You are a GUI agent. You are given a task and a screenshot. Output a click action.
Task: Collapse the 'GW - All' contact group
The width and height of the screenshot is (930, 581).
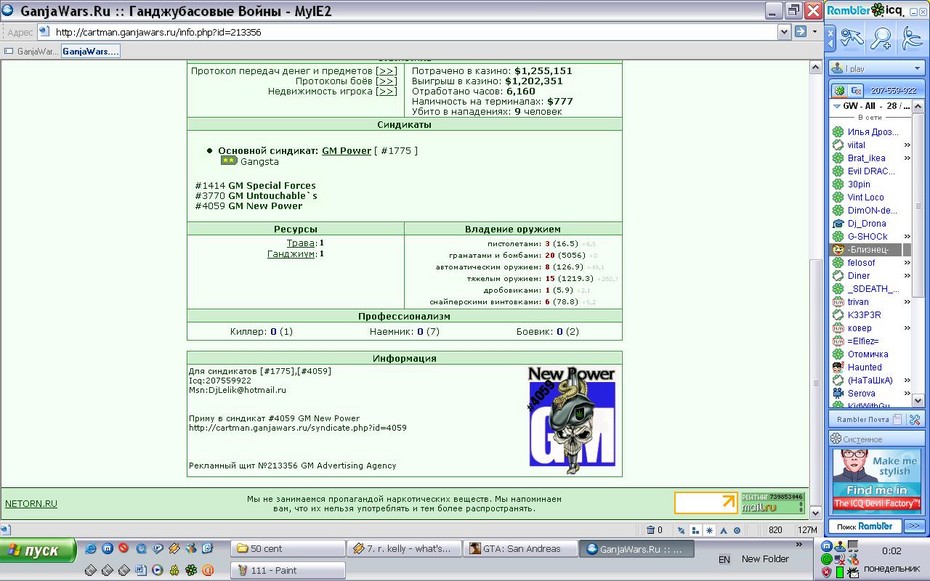coord(837,106)
